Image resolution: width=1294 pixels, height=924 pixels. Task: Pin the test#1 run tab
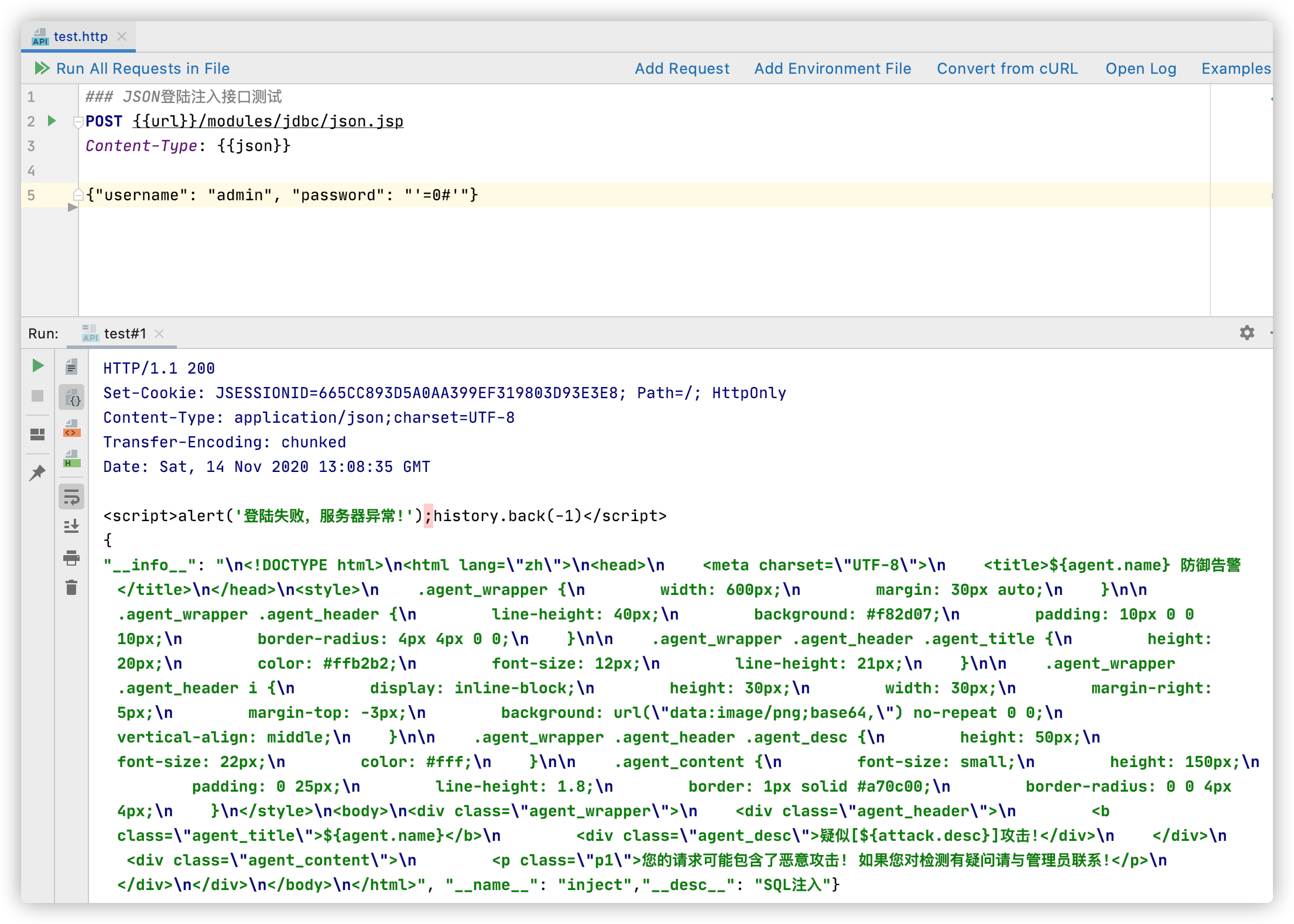(x=37, y=473)
